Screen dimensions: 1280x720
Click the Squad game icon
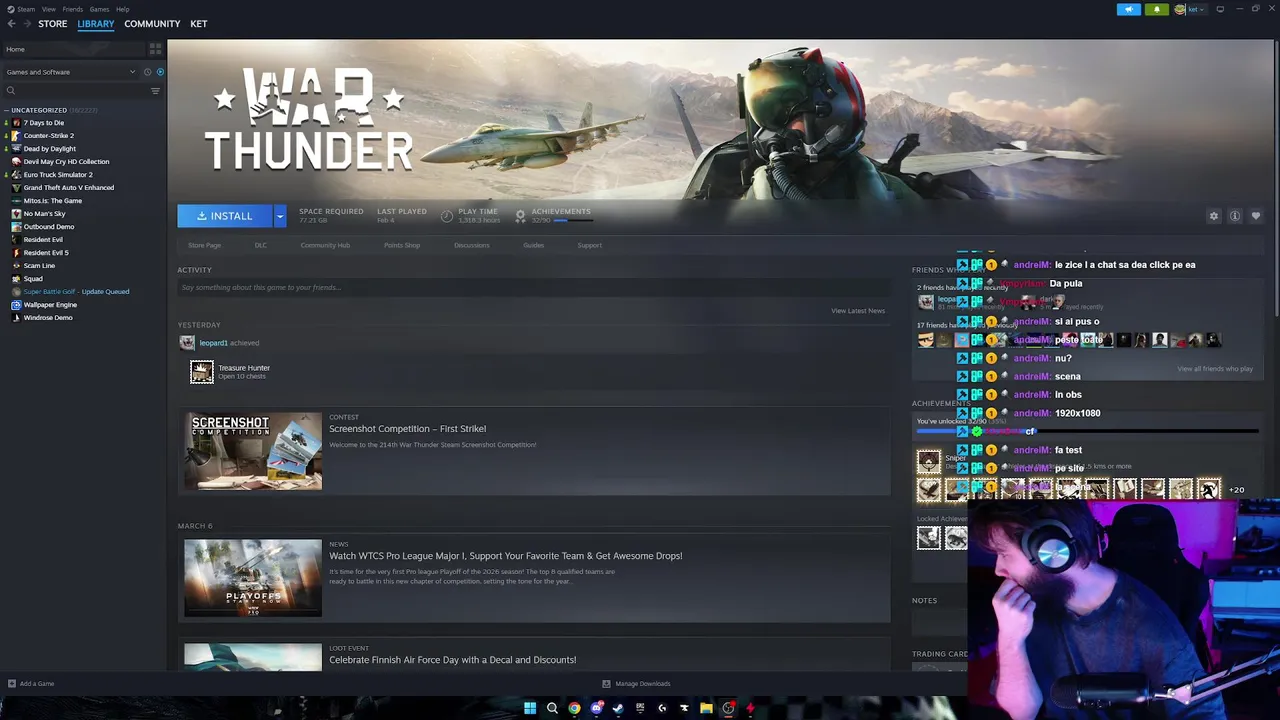16,279
